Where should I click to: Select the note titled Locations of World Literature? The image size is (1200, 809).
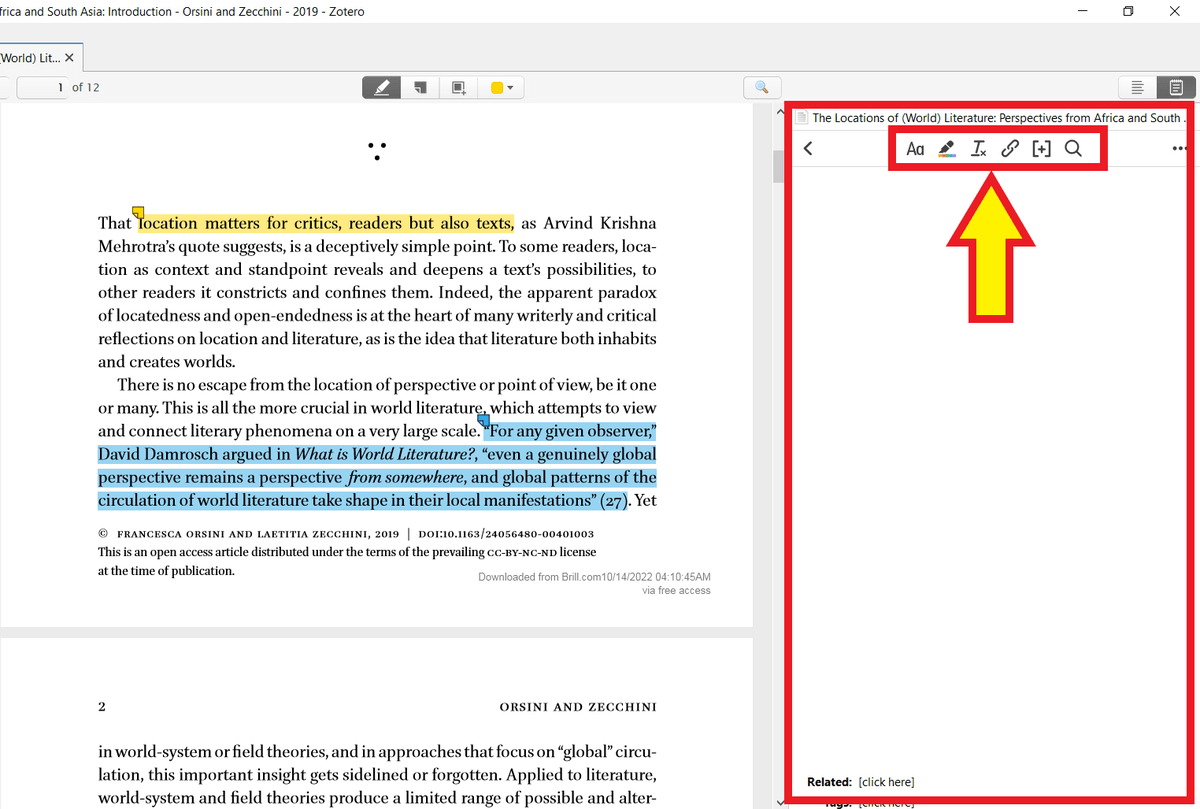click(990, 117)
